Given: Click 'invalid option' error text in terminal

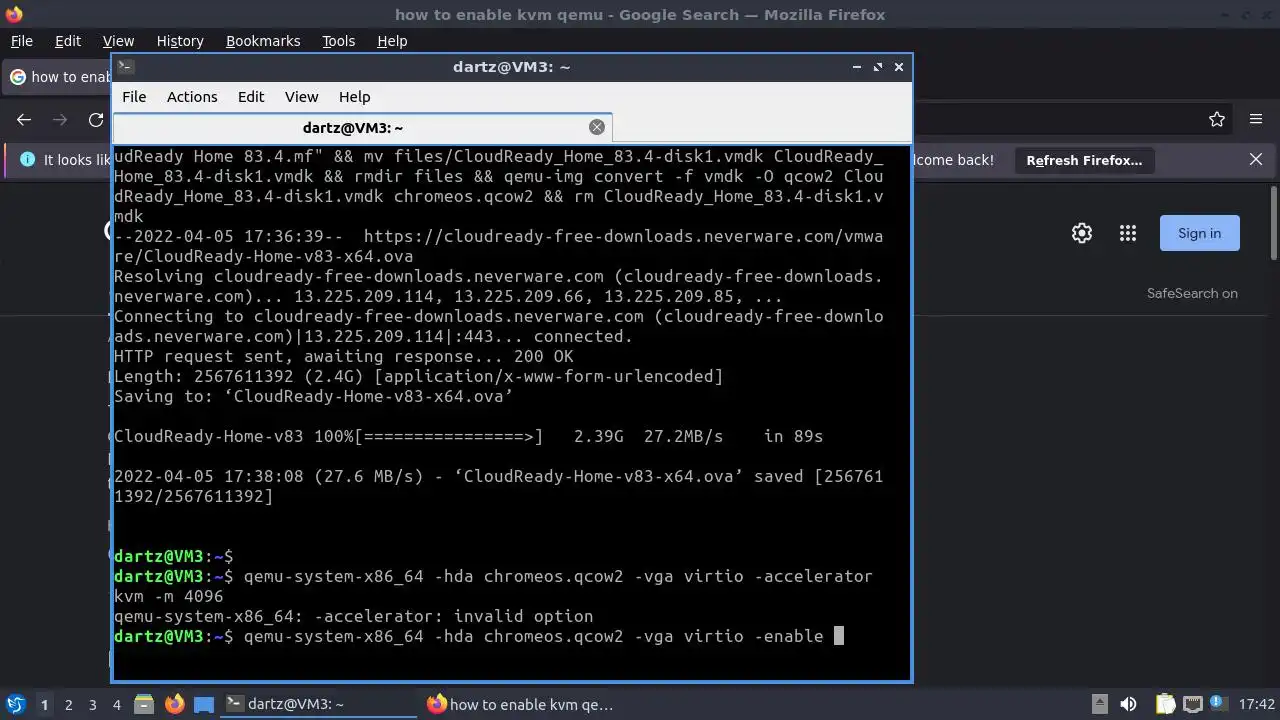Looking at the screenshot, I should (523, 616).
